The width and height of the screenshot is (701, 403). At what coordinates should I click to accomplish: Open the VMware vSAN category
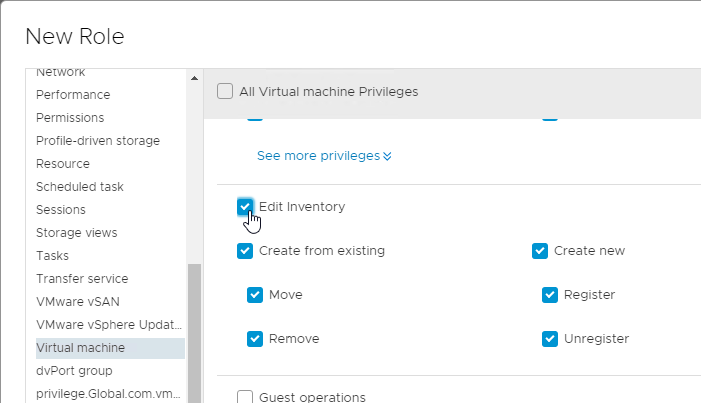(x=78, y=301)
